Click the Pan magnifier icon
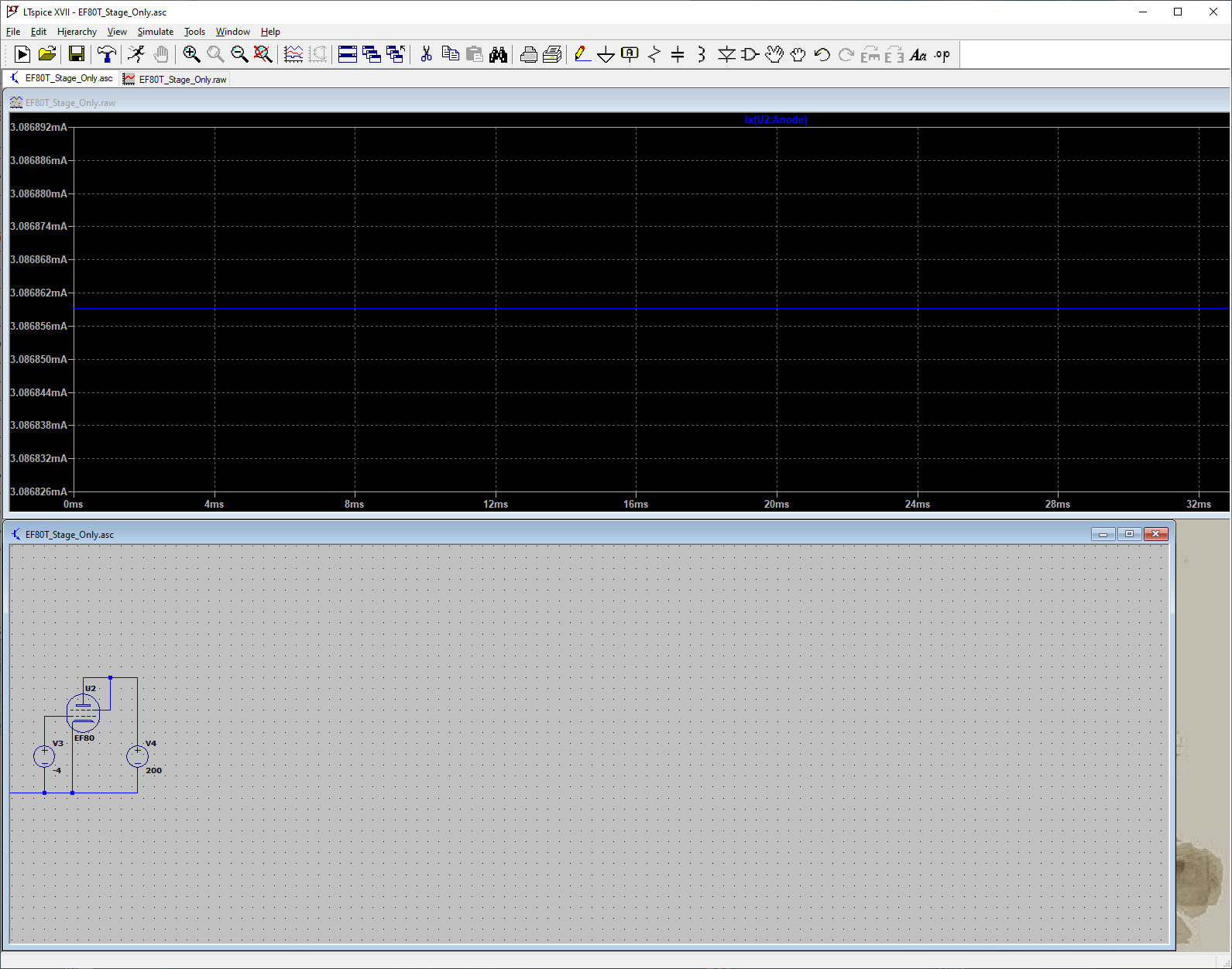 215,54
